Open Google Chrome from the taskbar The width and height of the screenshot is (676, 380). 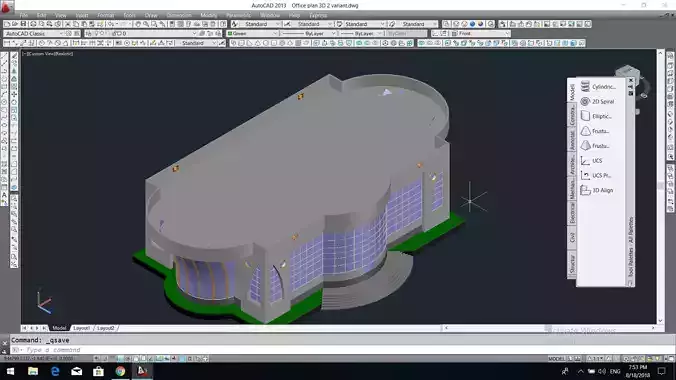[120, 371]
